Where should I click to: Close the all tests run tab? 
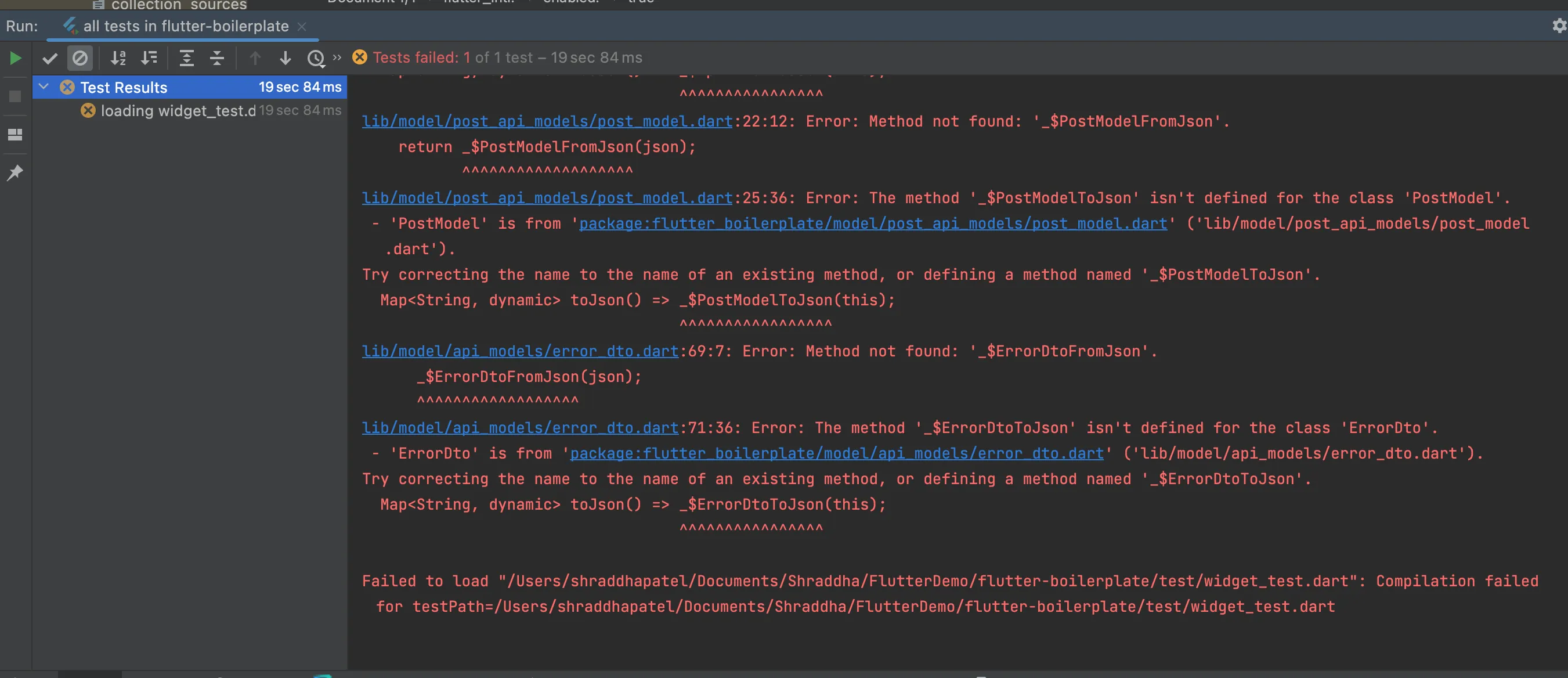[301, 27]
